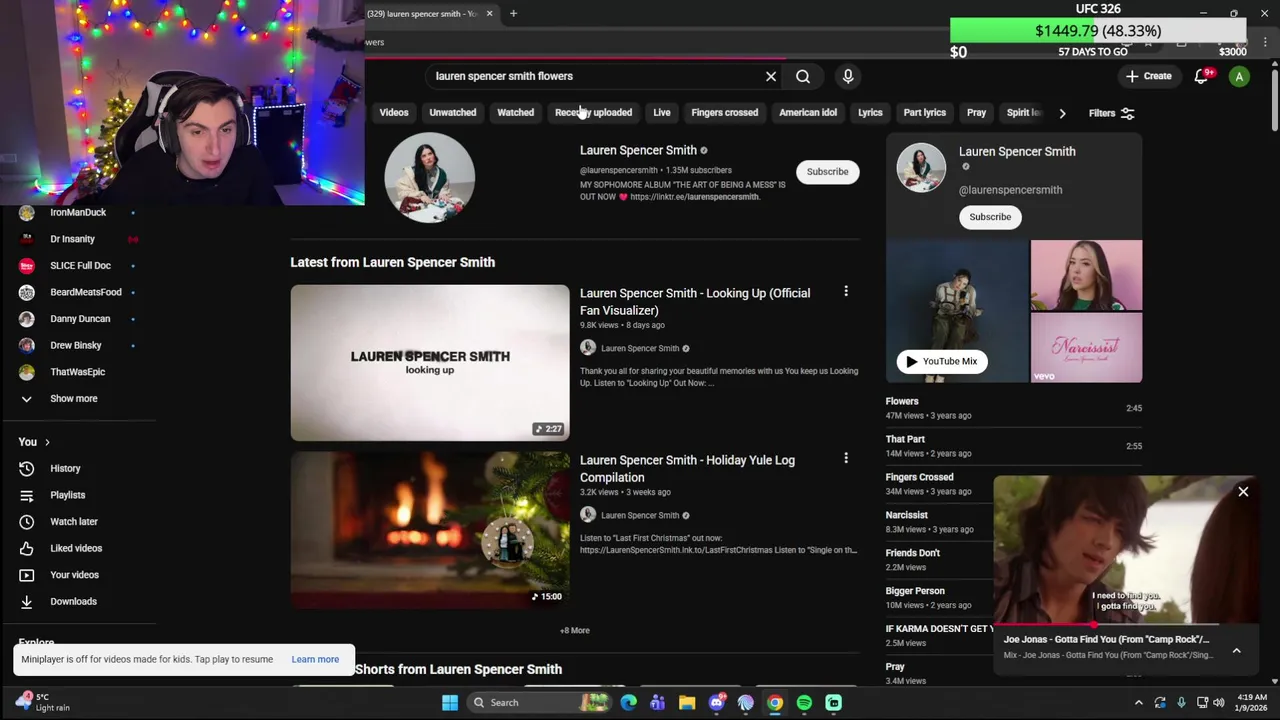Open YouTube notifications bell
1280x720 pixels.
click(x=1202, y=76)
